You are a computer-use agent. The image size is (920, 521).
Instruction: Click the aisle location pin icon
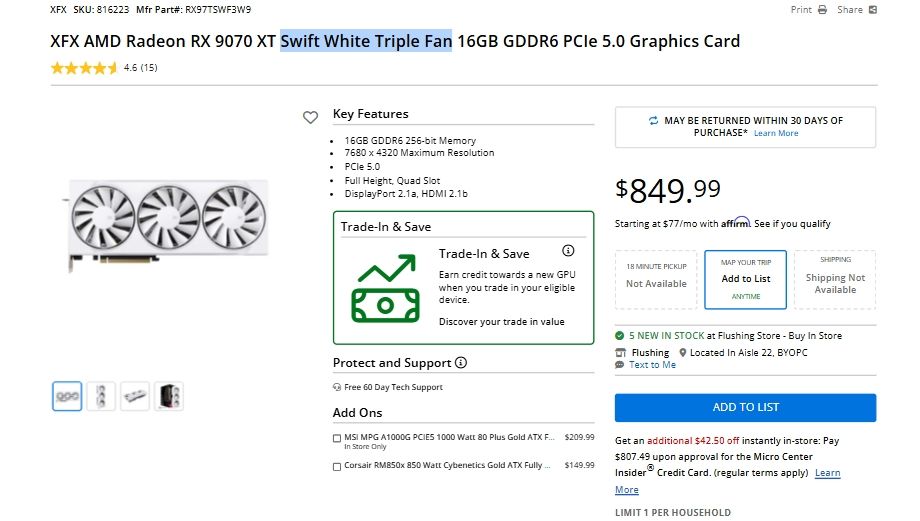[683, 353]
